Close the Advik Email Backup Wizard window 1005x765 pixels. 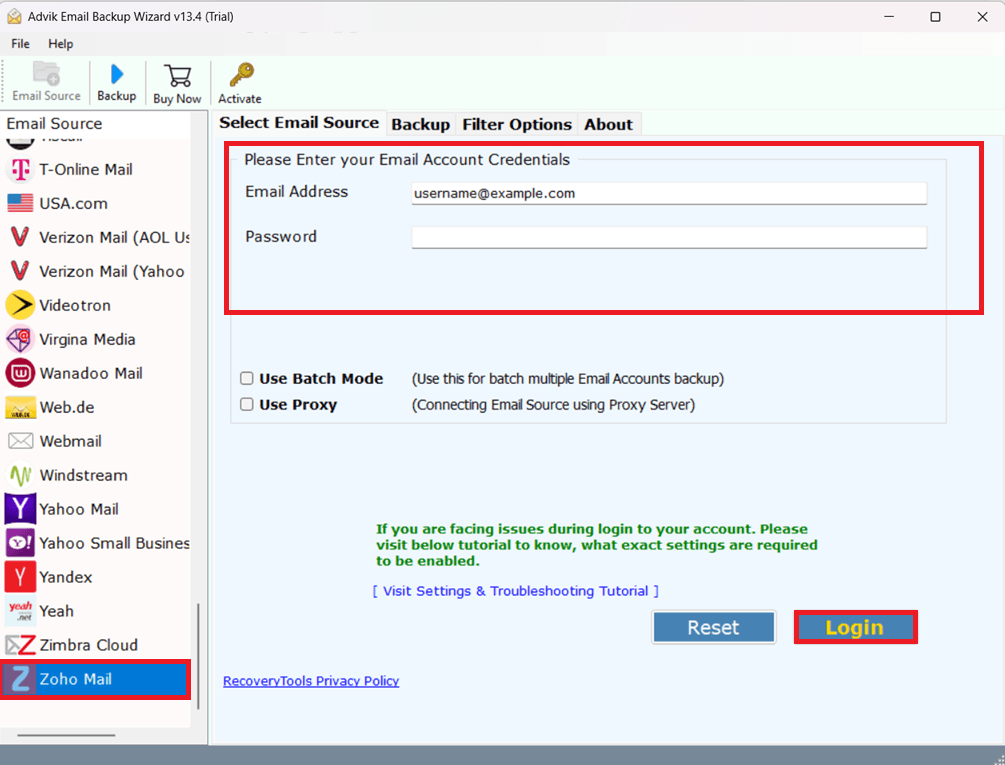[982, 17]
